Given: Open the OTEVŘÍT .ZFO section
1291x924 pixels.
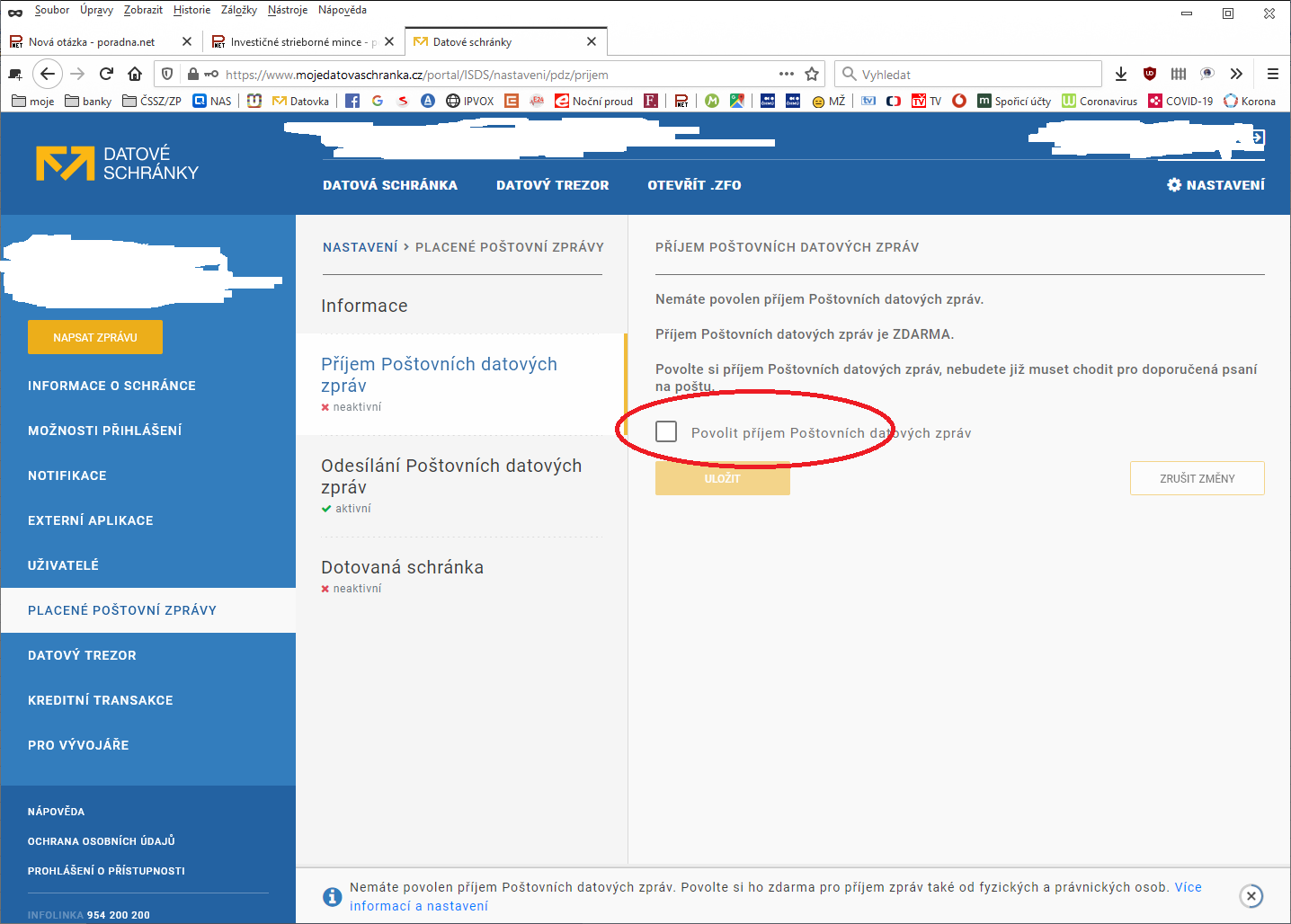Looking at the screenshot, I should (694, 185).
